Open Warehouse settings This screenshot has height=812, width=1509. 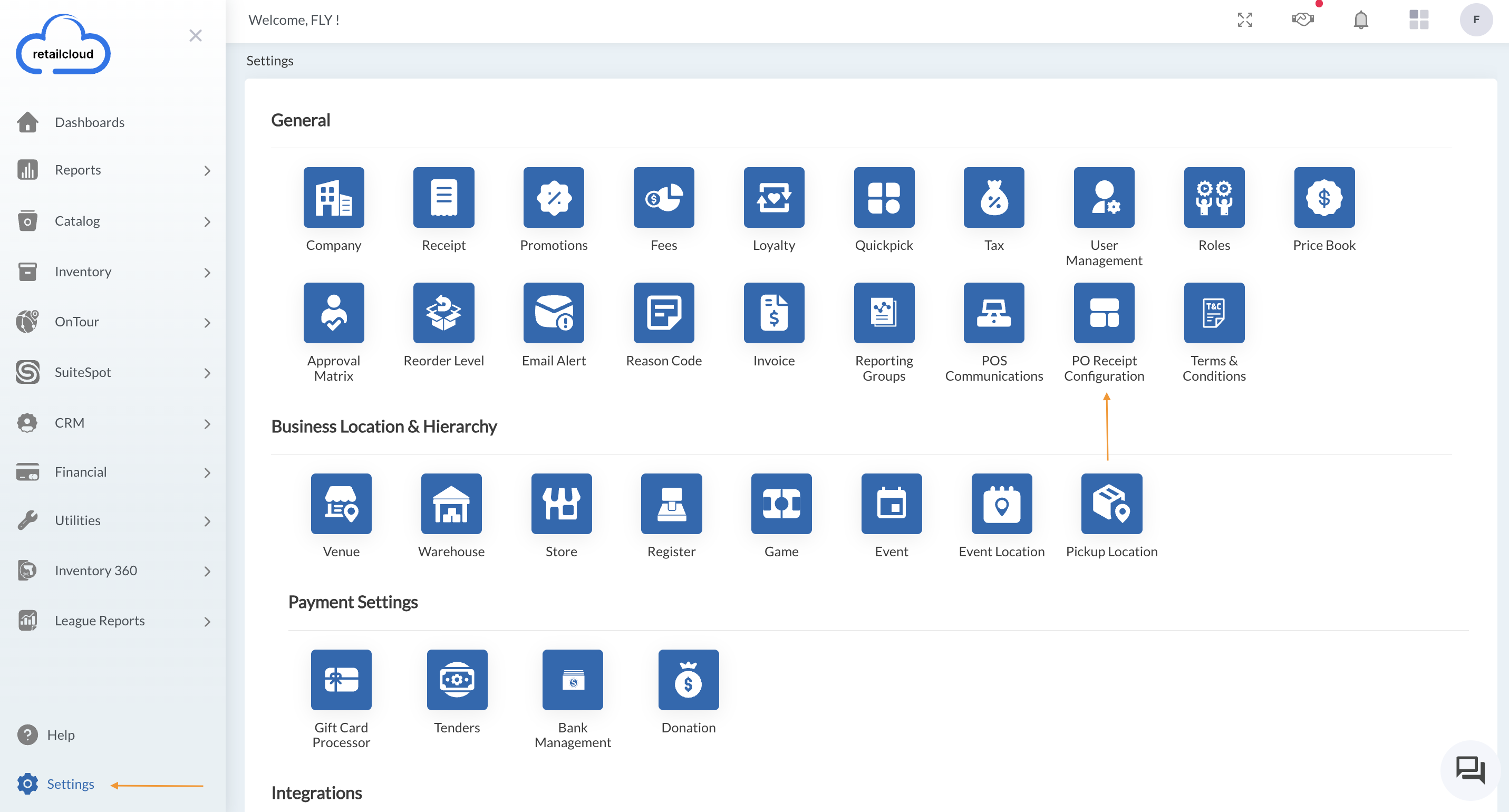451,504
